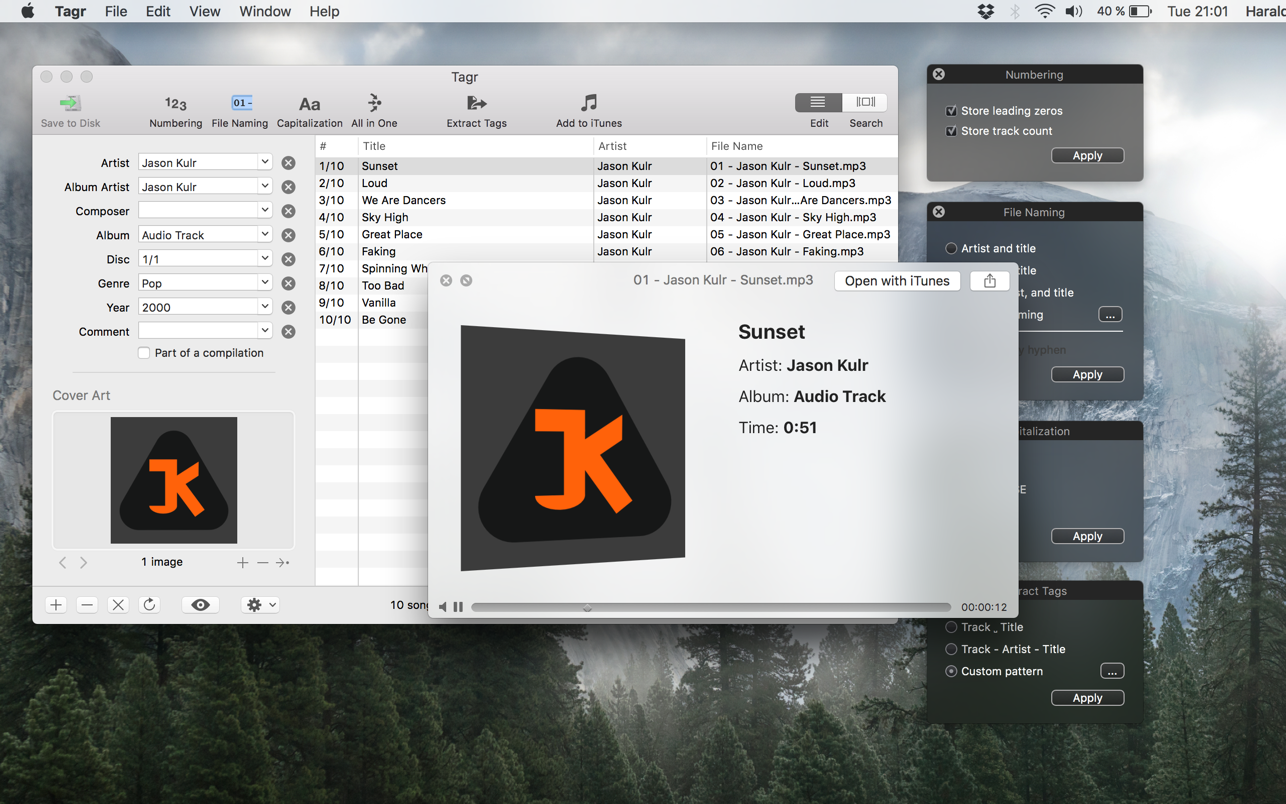Screen dimensions: 1286x804
Task: Open the Window menu
Action: 265,11
